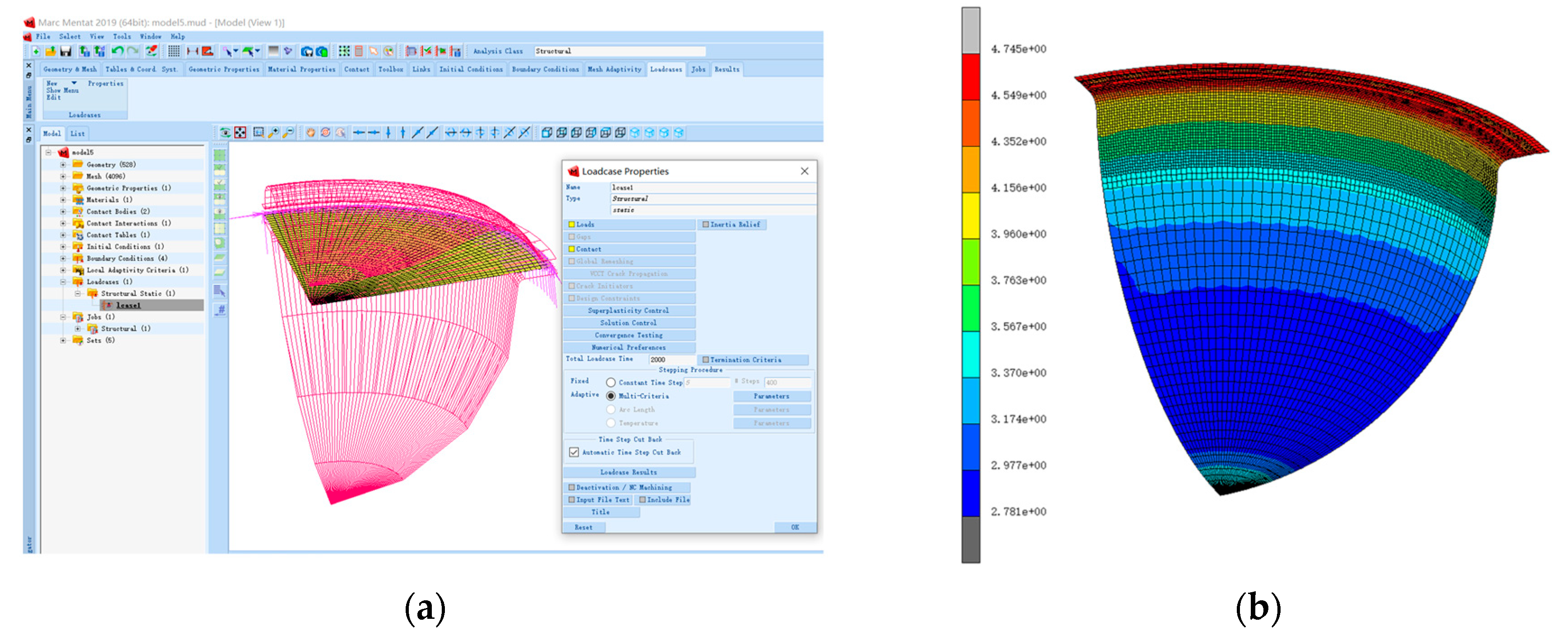Toggle Deactivation / NC Machining checkbox
Screen dimensions: 1568x640
tap(572, 488)
